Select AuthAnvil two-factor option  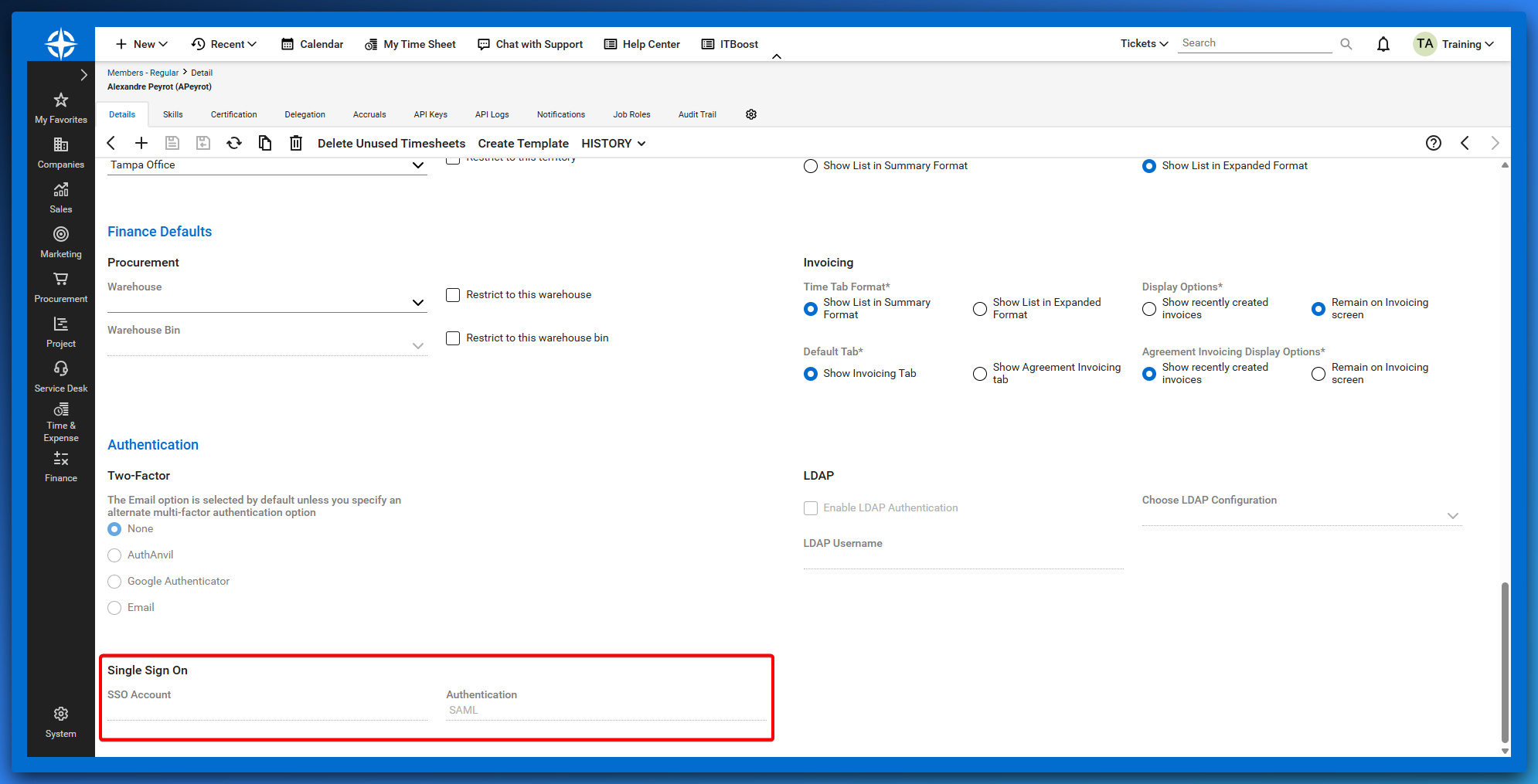click(x=114, y=555)
